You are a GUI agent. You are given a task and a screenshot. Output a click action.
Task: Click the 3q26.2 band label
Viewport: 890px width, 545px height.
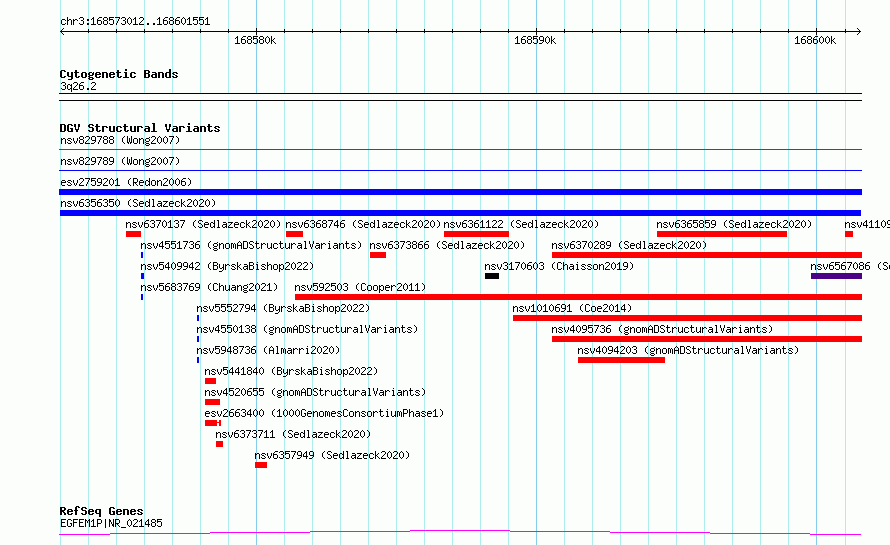pos(78,86)
